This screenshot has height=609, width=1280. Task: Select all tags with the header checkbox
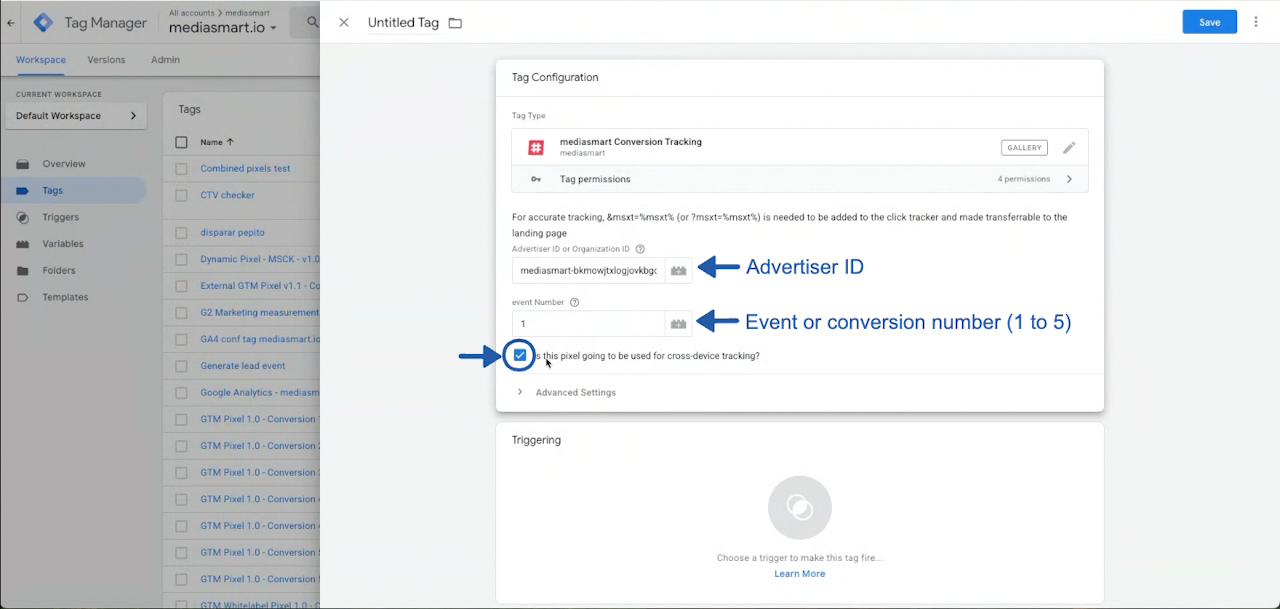[x=181, y=142]
